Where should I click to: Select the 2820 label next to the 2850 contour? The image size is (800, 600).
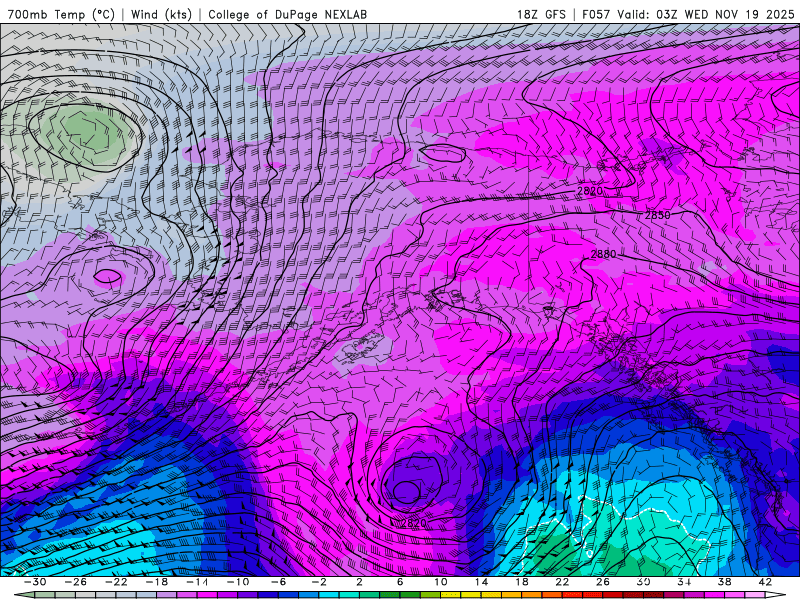point(590,191)
